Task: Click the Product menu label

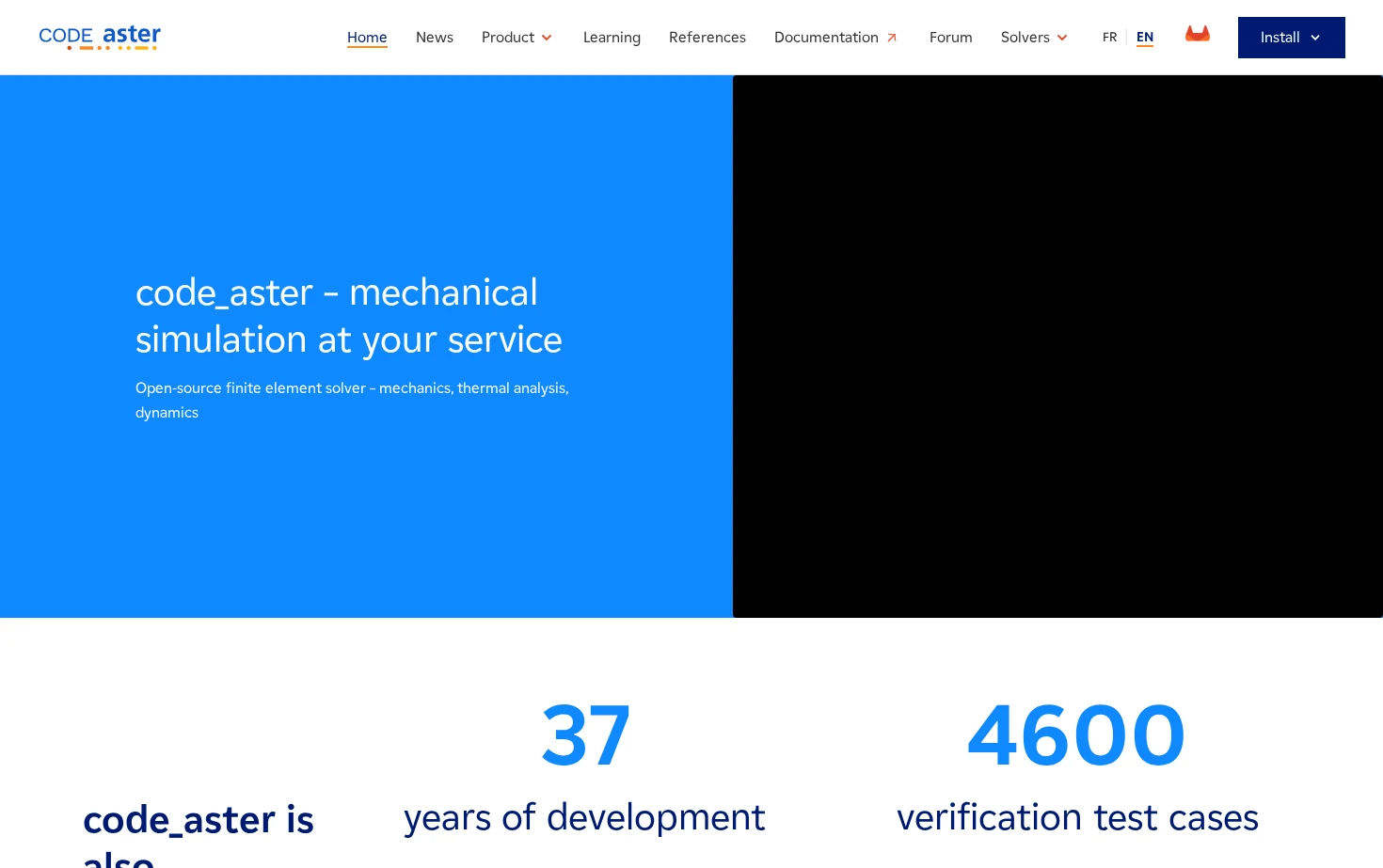Action: click(x=508, y=38)
